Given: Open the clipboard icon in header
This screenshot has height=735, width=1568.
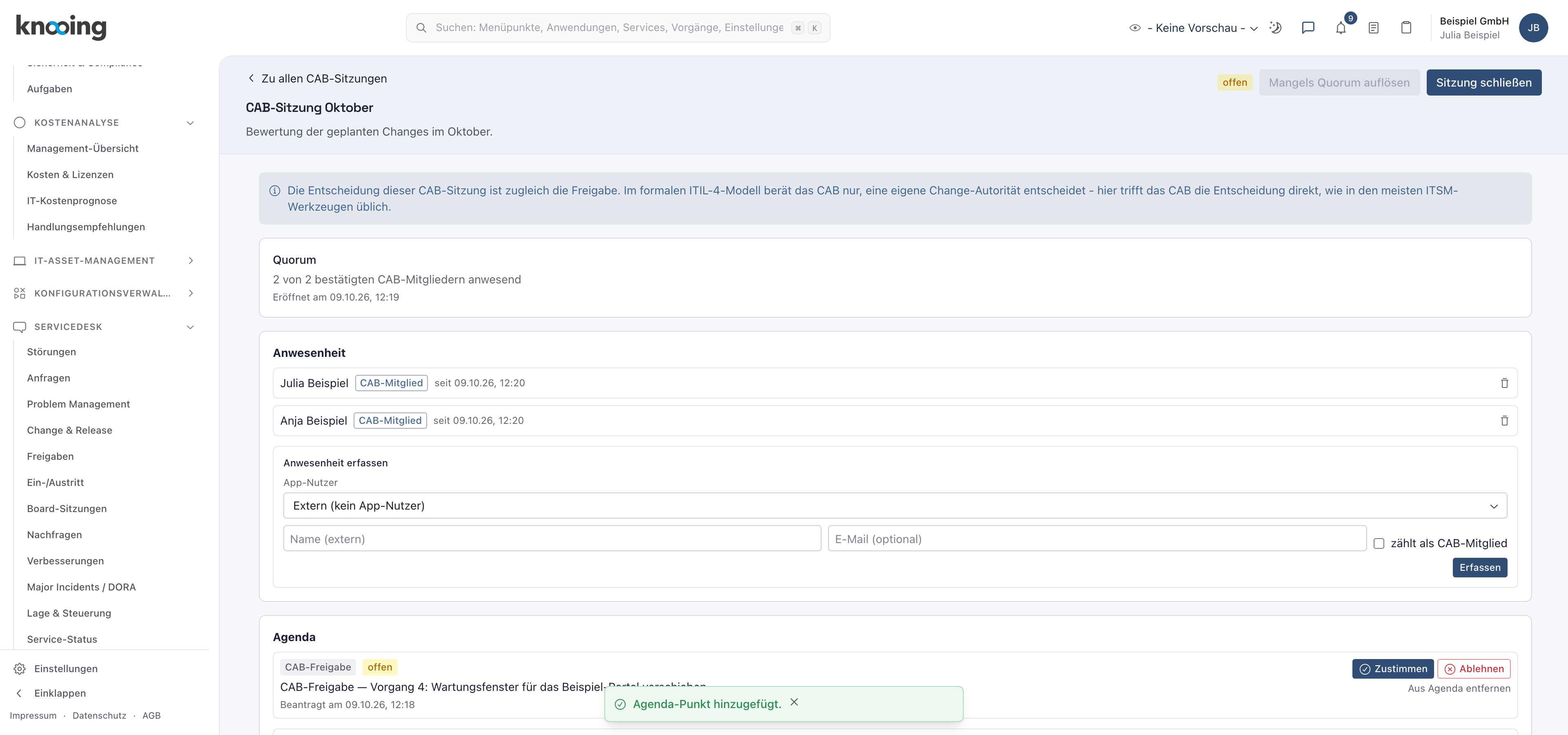Looking at the screenshot, I should click(x=1406, y=28).
